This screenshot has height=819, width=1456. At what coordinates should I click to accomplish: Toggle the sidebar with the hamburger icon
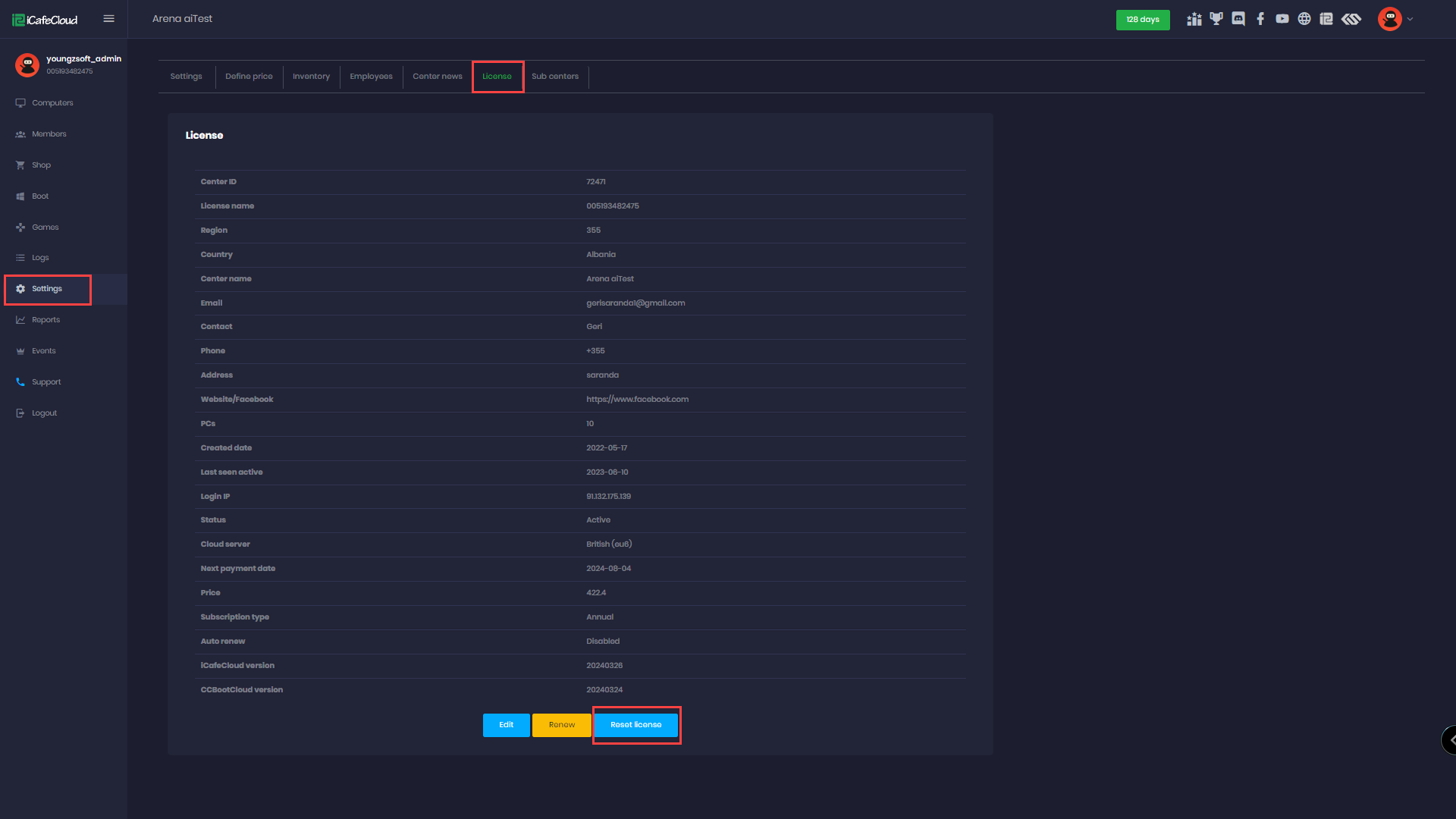(108, 19)
